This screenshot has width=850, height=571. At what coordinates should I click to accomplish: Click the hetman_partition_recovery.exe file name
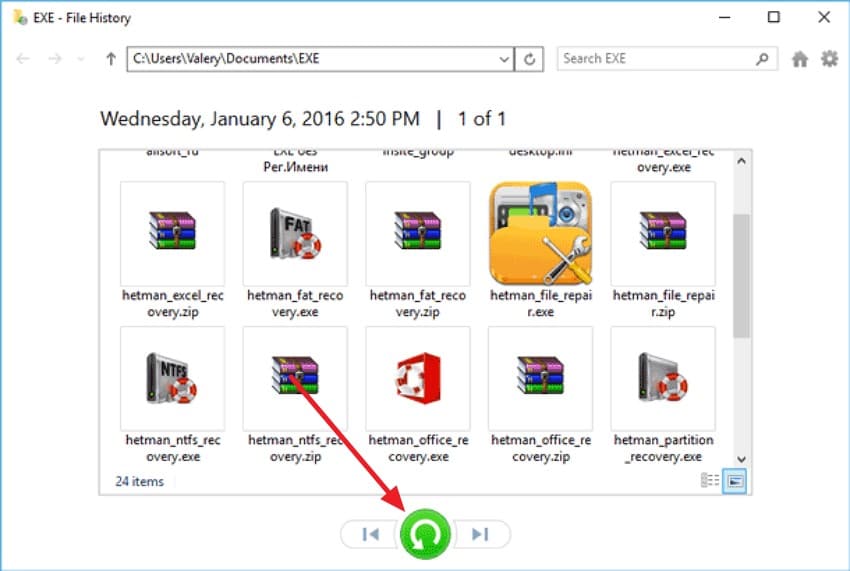tap(663, 448)
